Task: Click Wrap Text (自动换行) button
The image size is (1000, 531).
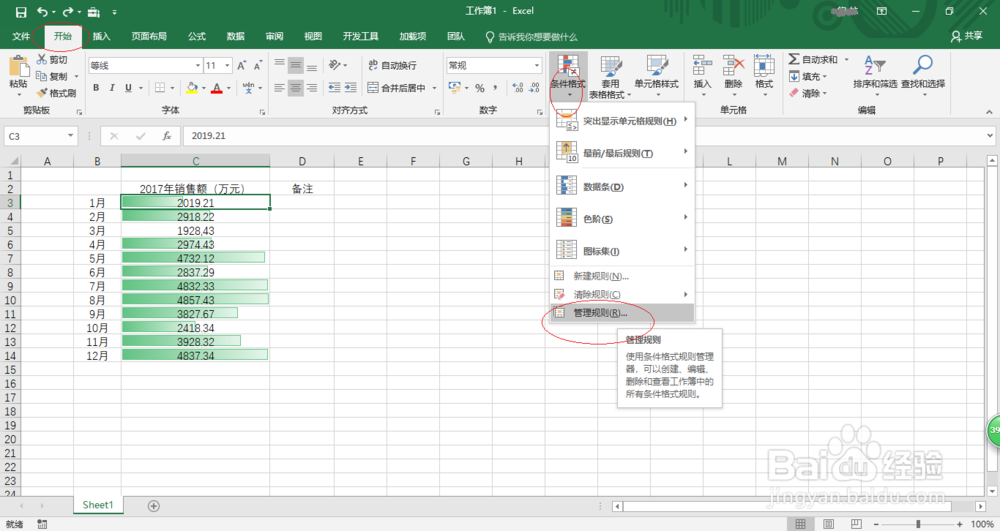Action: 393,65
